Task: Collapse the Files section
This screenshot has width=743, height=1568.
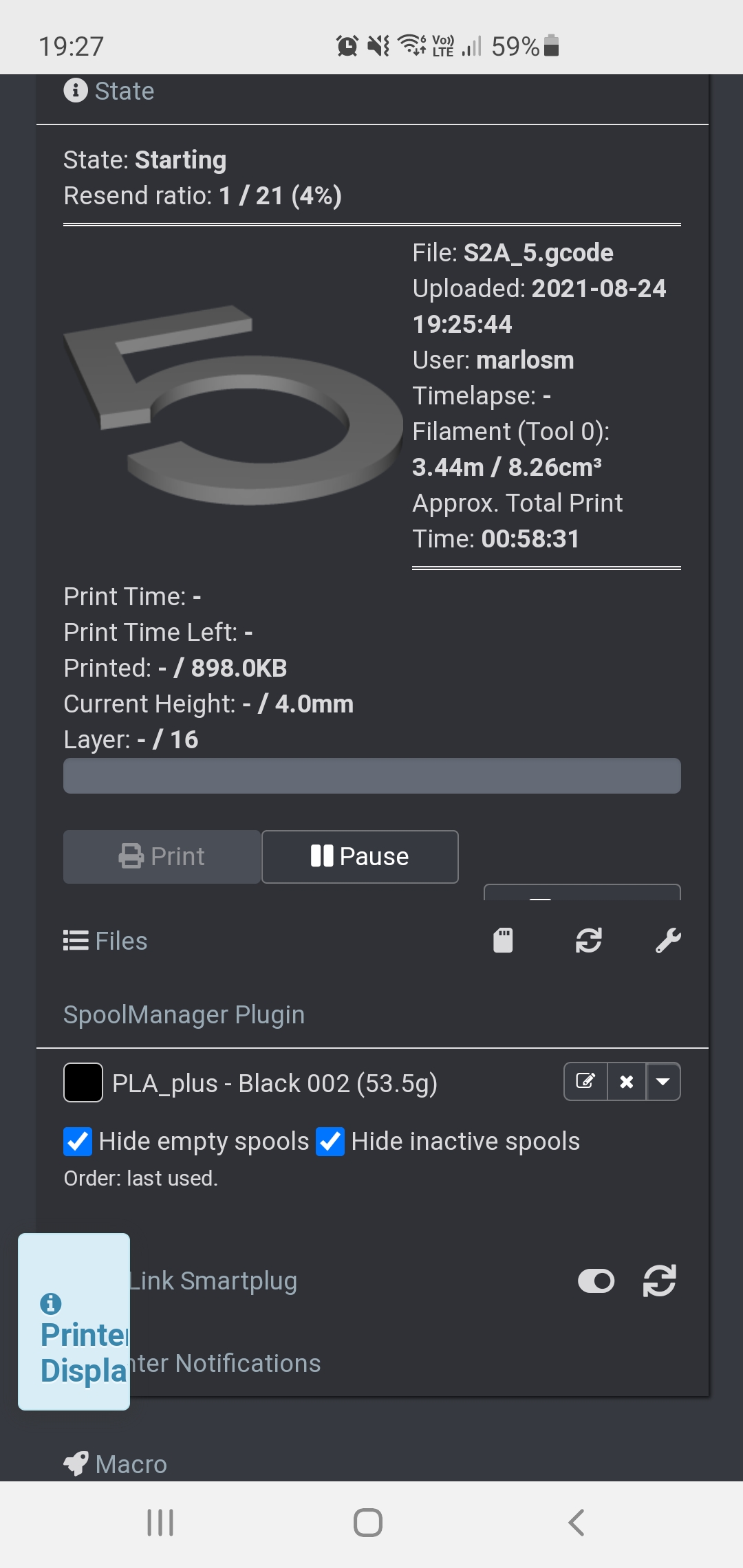Action: coord(105,940)
